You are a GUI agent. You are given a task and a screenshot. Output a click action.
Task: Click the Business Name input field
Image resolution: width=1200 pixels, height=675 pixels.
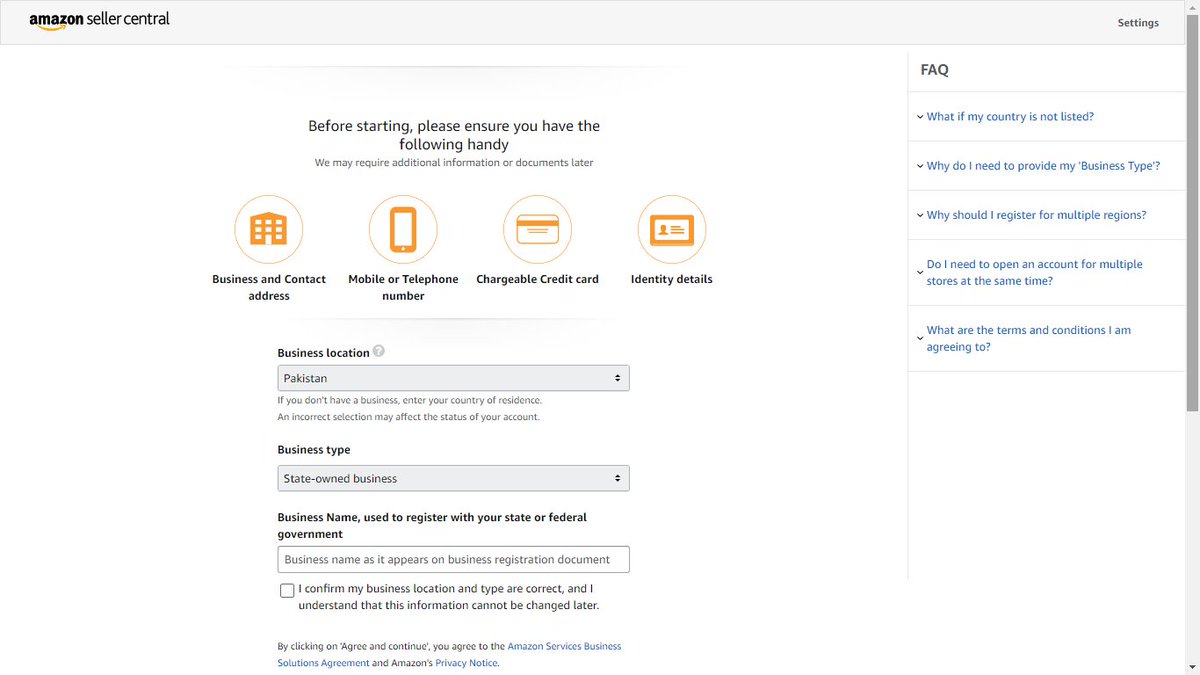453,559
